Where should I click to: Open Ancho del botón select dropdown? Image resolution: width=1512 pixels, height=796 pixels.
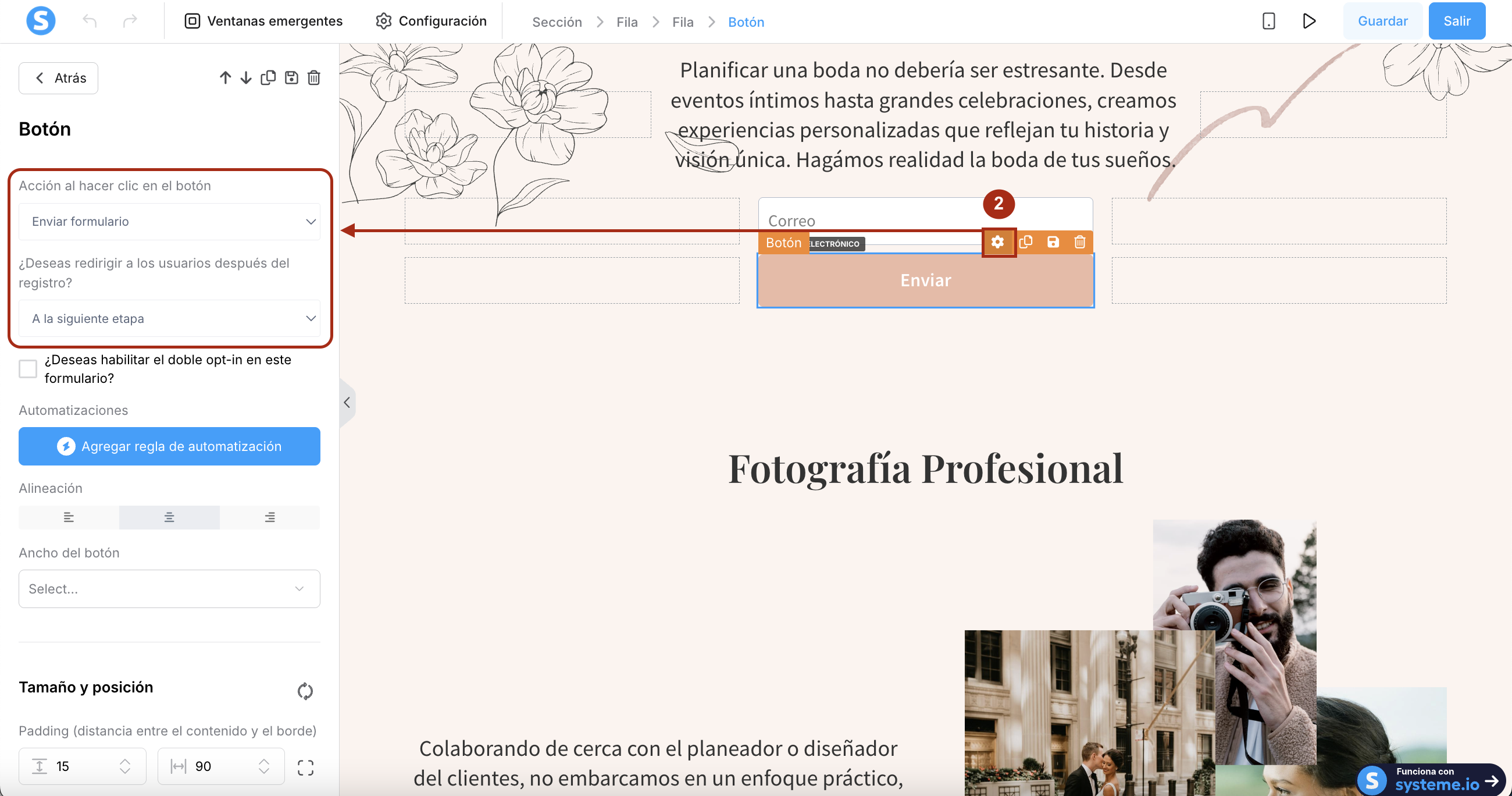pos(169,589)
